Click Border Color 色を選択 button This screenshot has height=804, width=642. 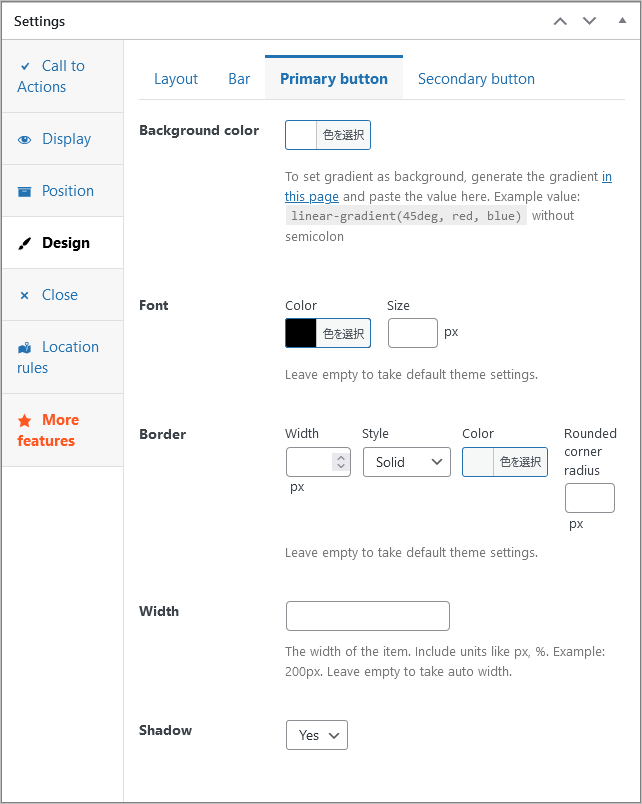coord(520,462)
